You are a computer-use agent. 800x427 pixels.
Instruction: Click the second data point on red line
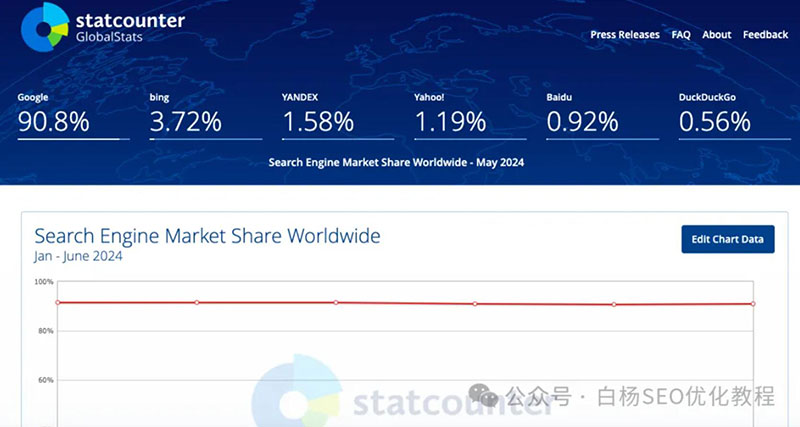point(197,303)
